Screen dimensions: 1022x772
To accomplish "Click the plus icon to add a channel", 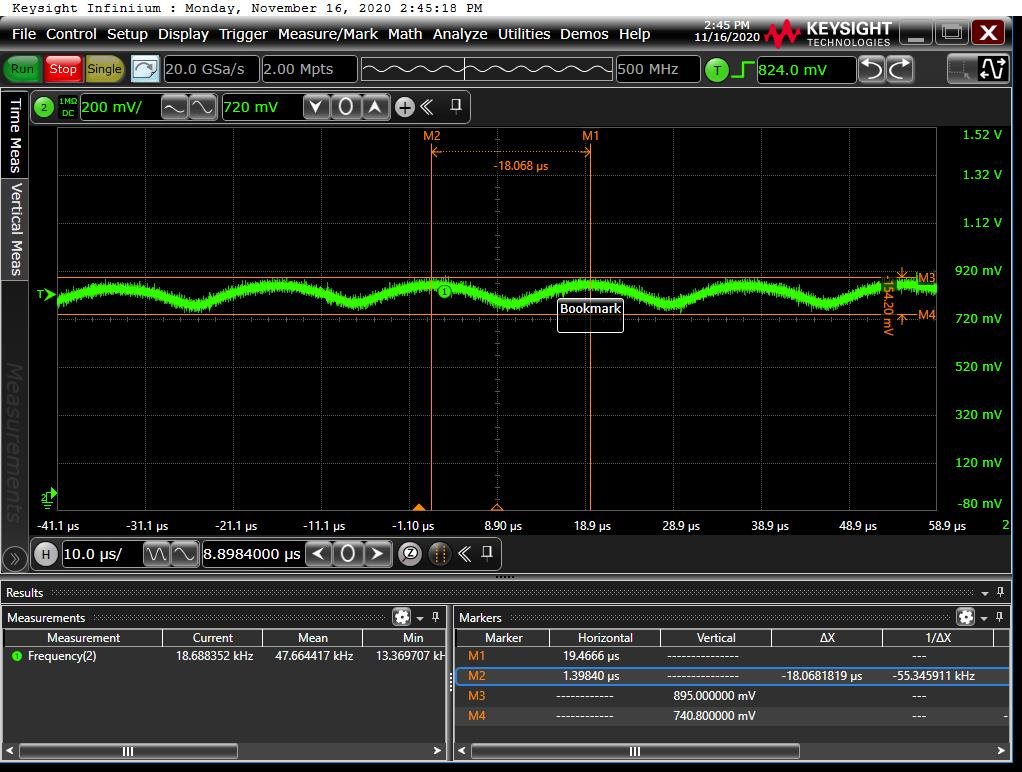I will (x=404, y=108).
